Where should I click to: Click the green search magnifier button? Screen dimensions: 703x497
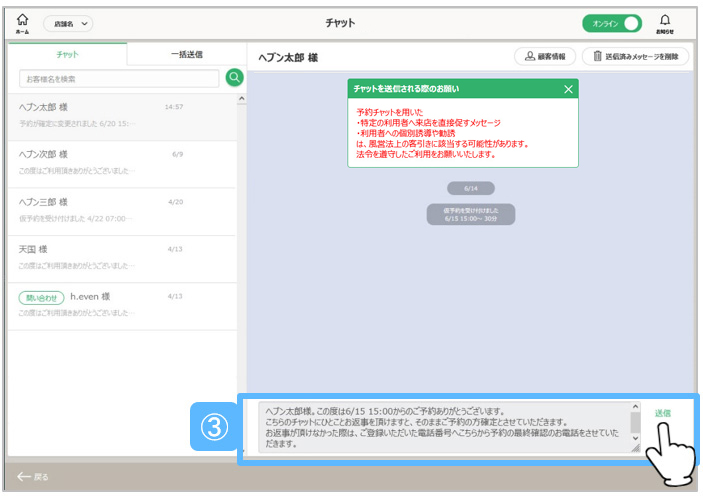coord(234,78)
